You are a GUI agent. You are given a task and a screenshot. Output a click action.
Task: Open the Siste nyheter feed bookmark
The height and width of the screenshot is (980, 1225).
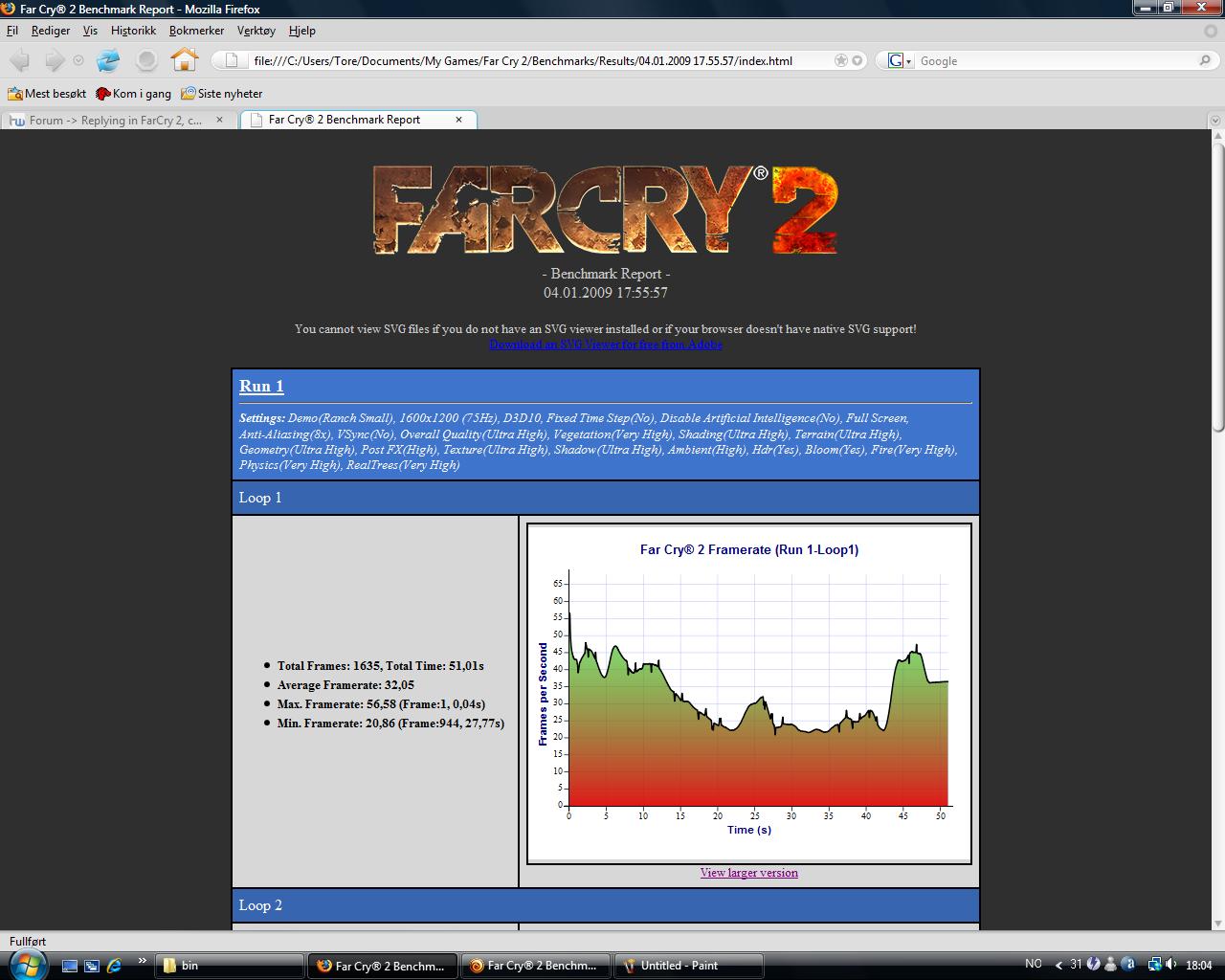point(221,94)
